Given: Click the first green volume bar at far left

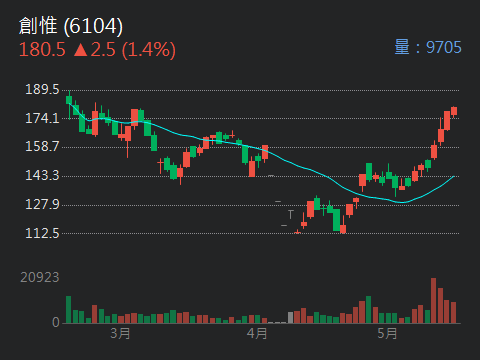Looking at the screenshot, I should pos(68,310).
